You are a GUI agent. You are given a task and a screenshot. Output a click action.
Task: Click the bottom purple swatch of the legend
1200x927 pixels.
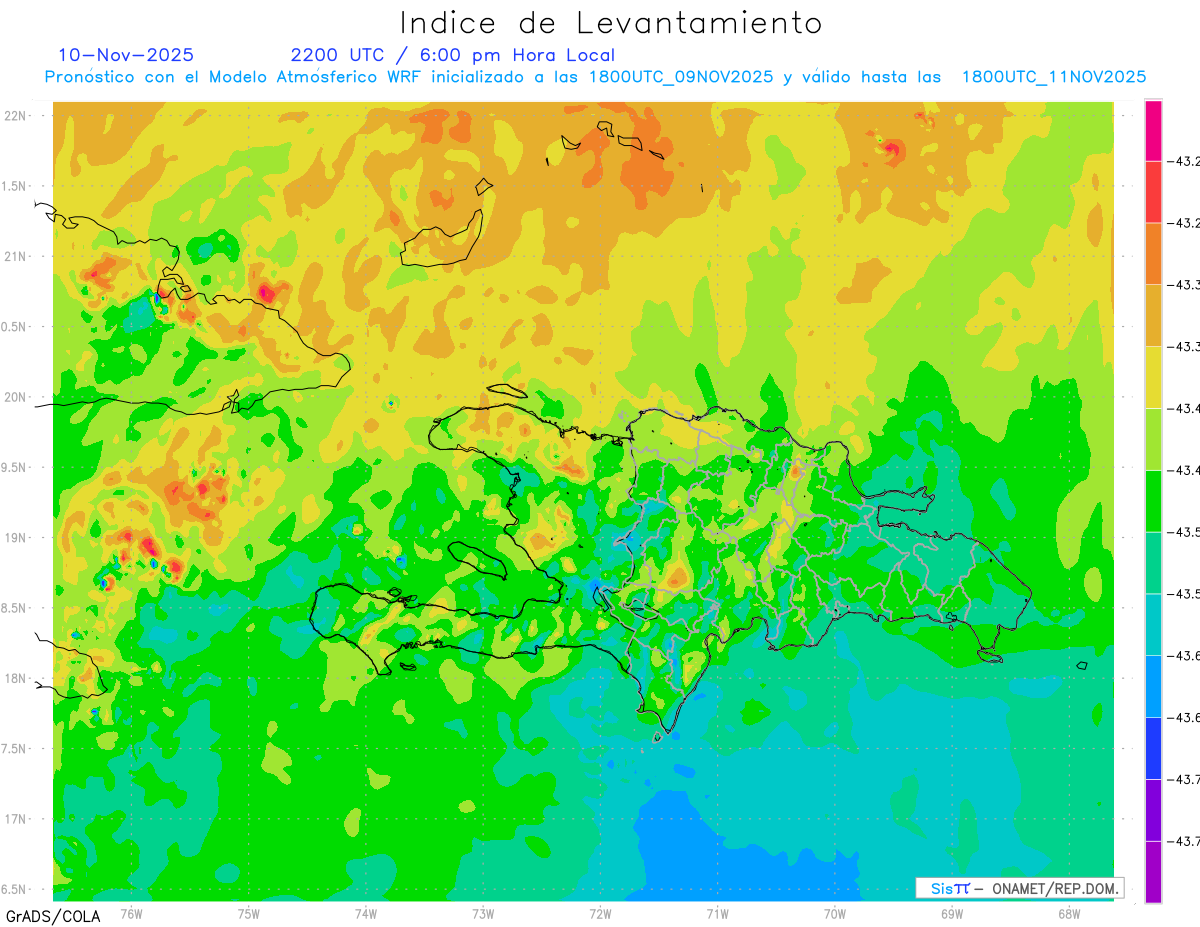point(1153,872)
